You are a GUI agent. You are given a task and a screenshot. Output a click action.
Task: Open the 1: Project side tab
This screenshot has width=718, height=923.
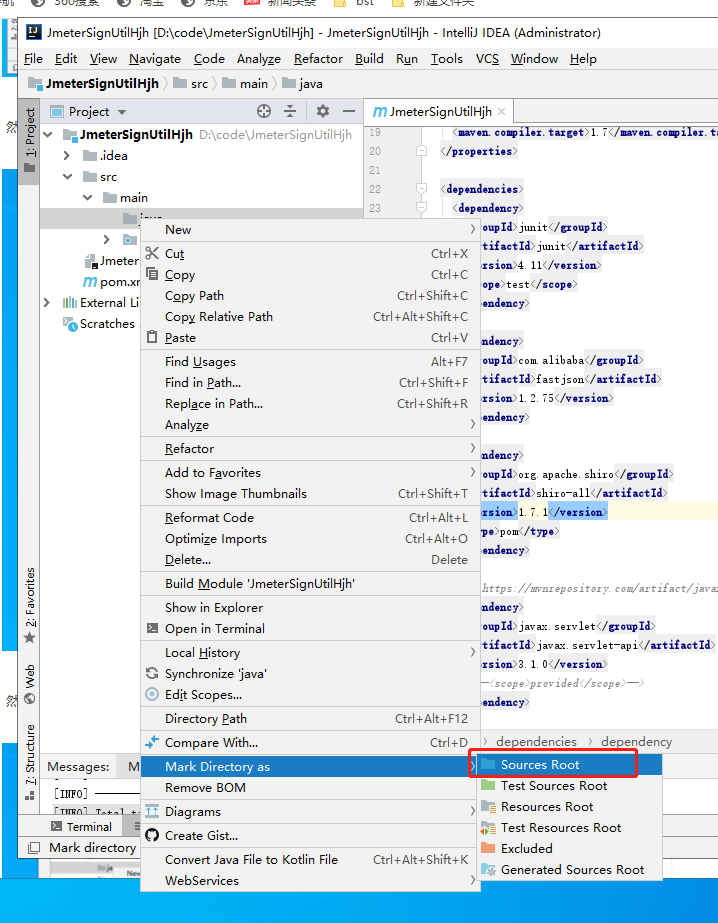tap(29, 140)
